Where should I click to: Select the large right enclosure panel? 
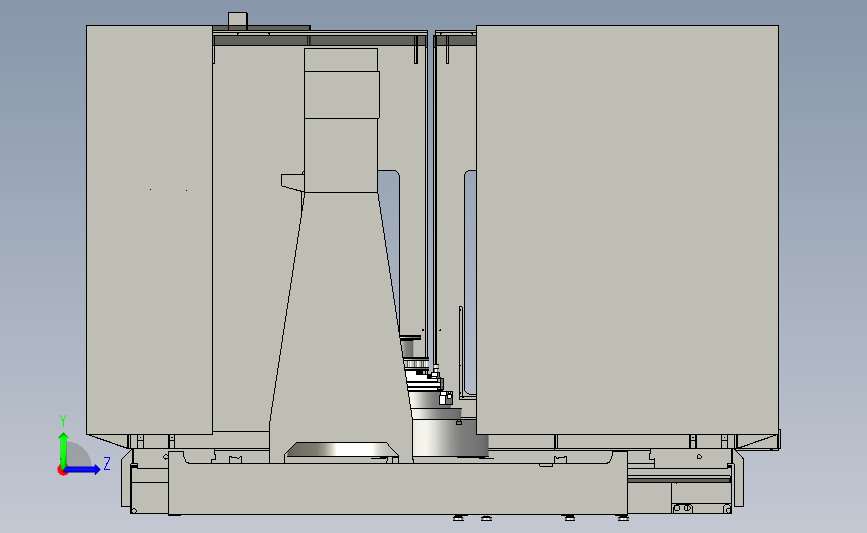tap(628, 229)
